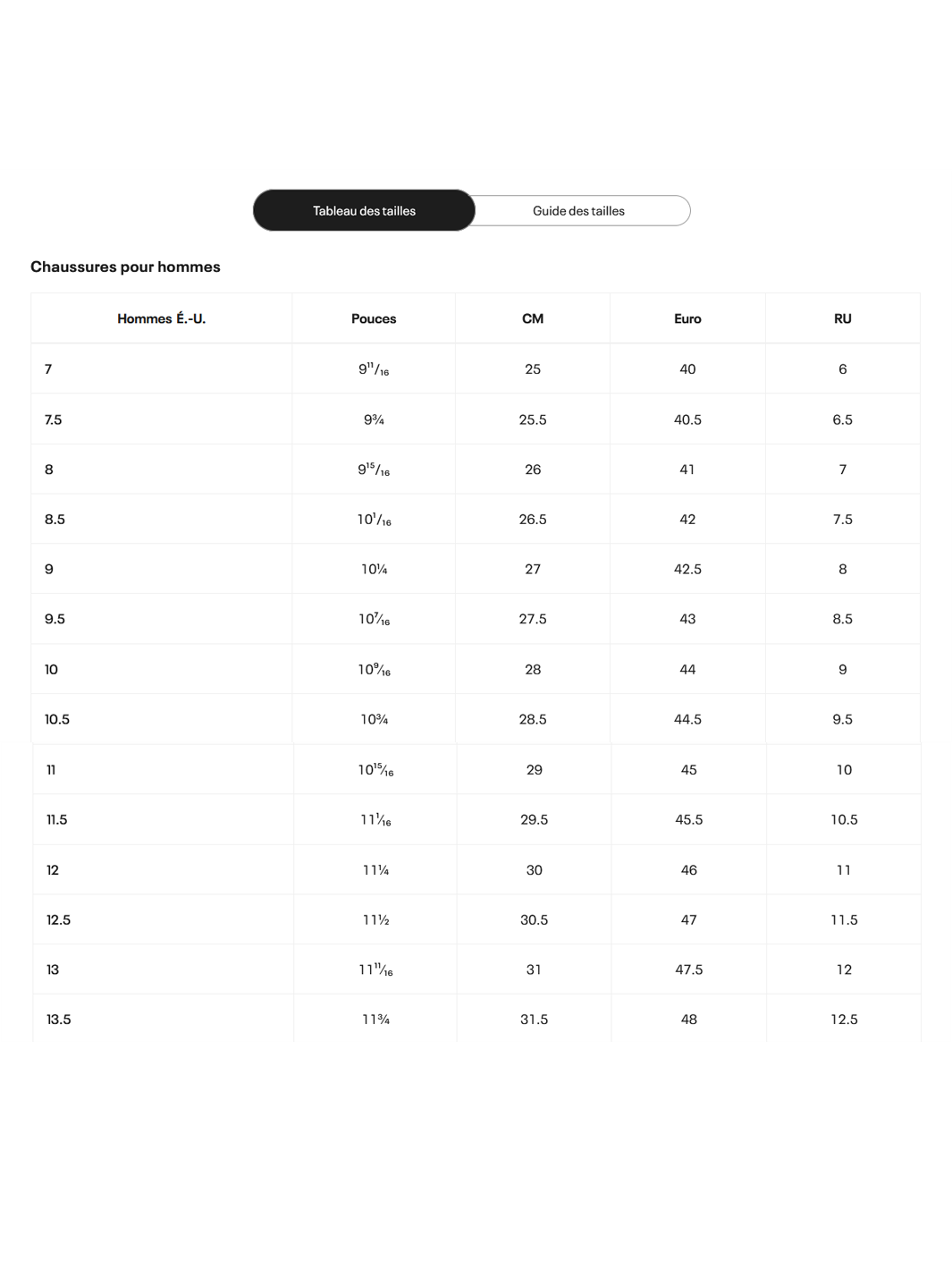952x1270 pixels.
Task: Click the 10¾ inches cell
Action: pyautogui.click(x=374, y=719)
